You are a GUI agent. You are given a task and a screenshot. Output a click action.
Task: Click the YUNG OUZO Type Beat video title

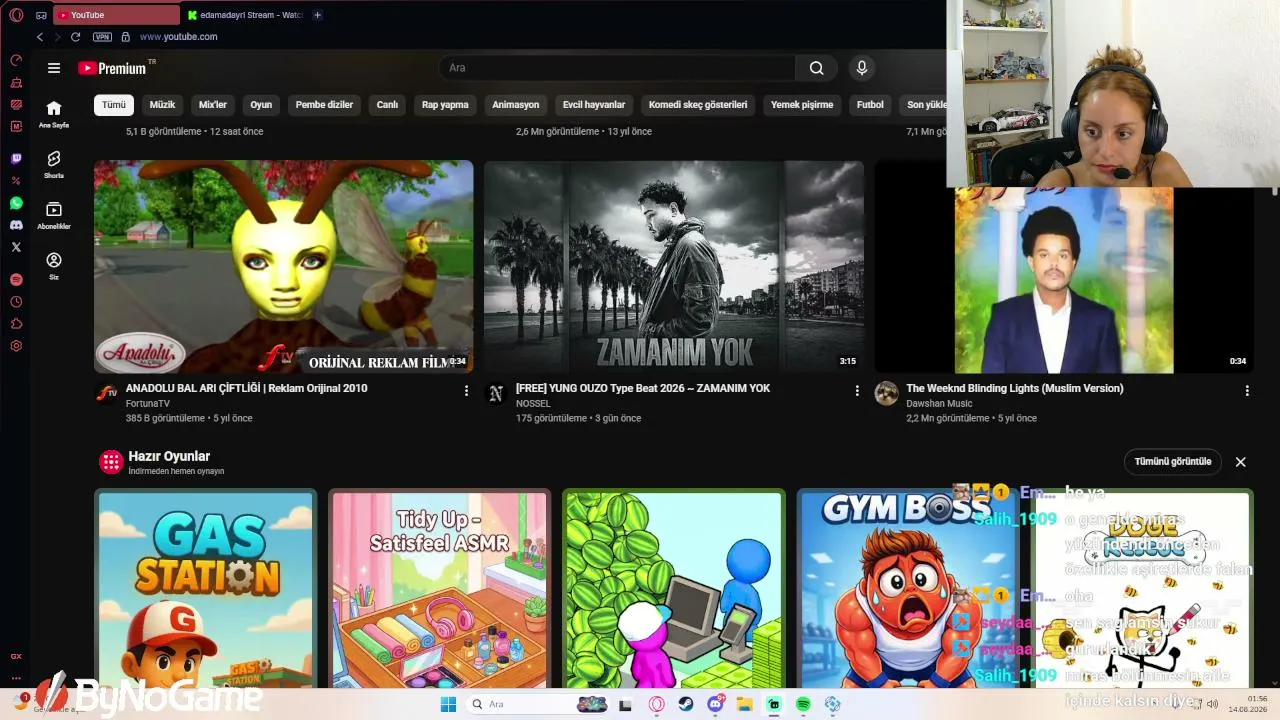coord(643,388)
